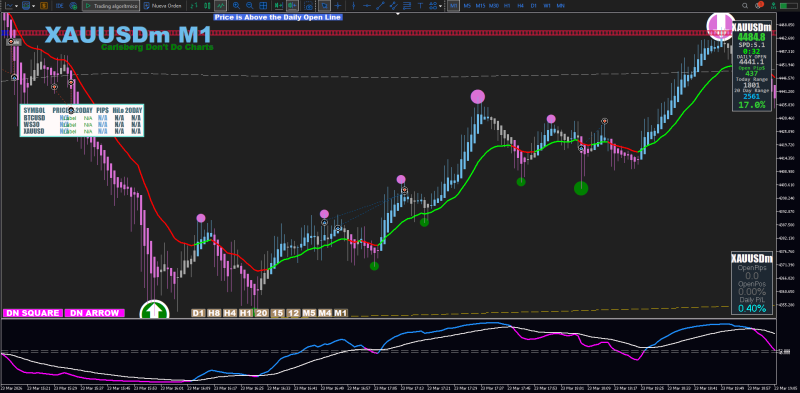Click the H4 chart panel button
Image resolution: width=800 pixels, height=393 pixels.
[230, 313]
